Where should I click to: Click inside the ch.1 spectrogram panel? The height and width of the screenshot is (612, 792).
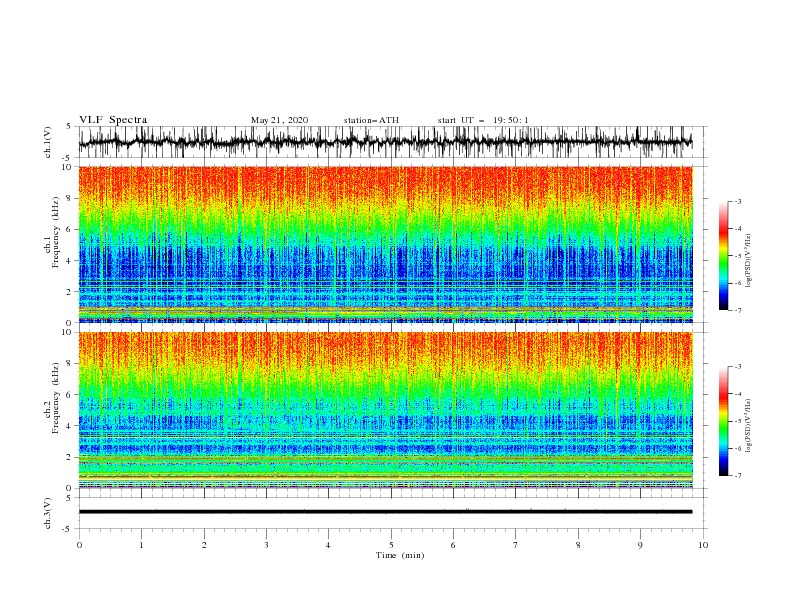pos(385,244)
